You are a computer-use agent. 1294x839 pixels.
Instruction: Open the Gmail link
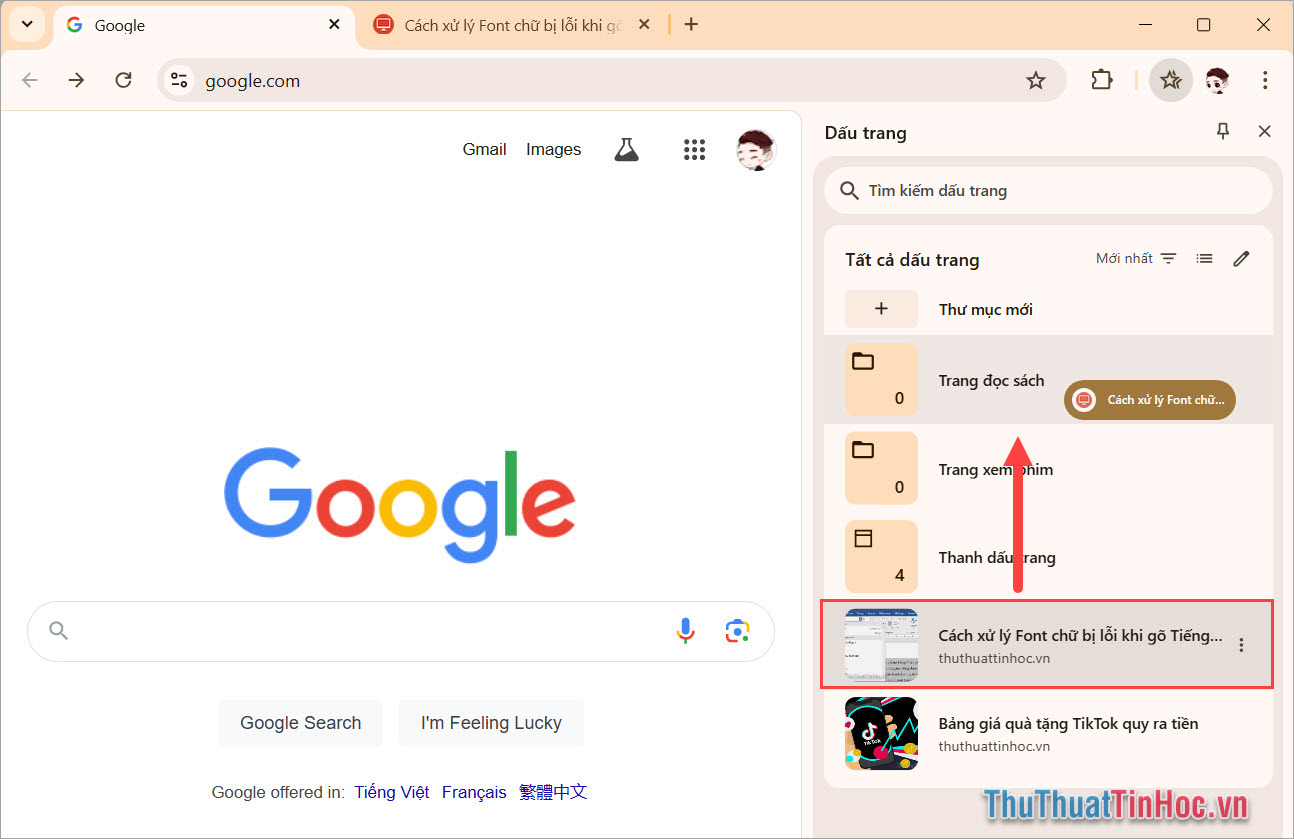coord(484,148)
